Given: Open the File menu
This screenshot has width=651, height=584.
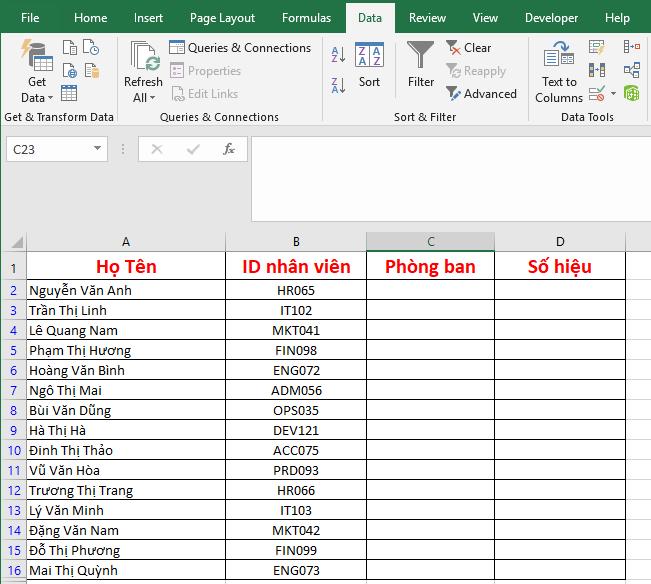Looking at the screenshot, I should tap(30, 18).
